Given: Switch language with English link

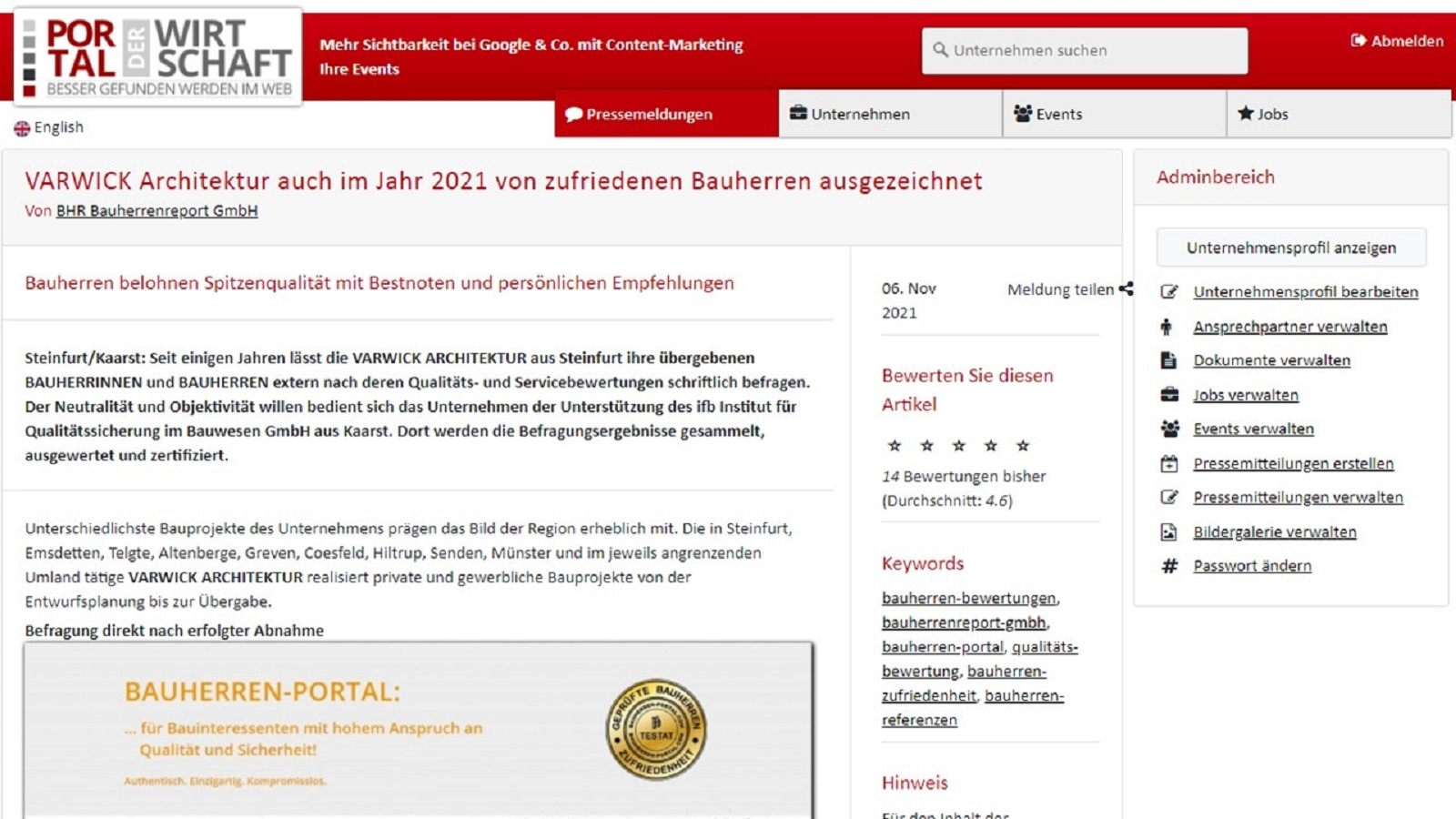Looking at the screenshot, I should [58, 127].
